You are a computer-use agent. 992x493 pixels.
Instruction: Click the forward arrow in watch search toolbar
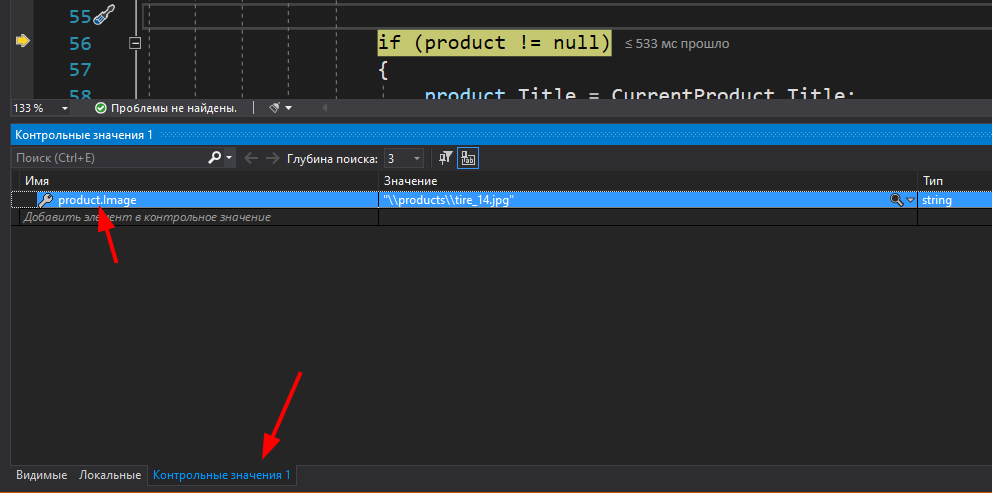[x=272, y=158]
